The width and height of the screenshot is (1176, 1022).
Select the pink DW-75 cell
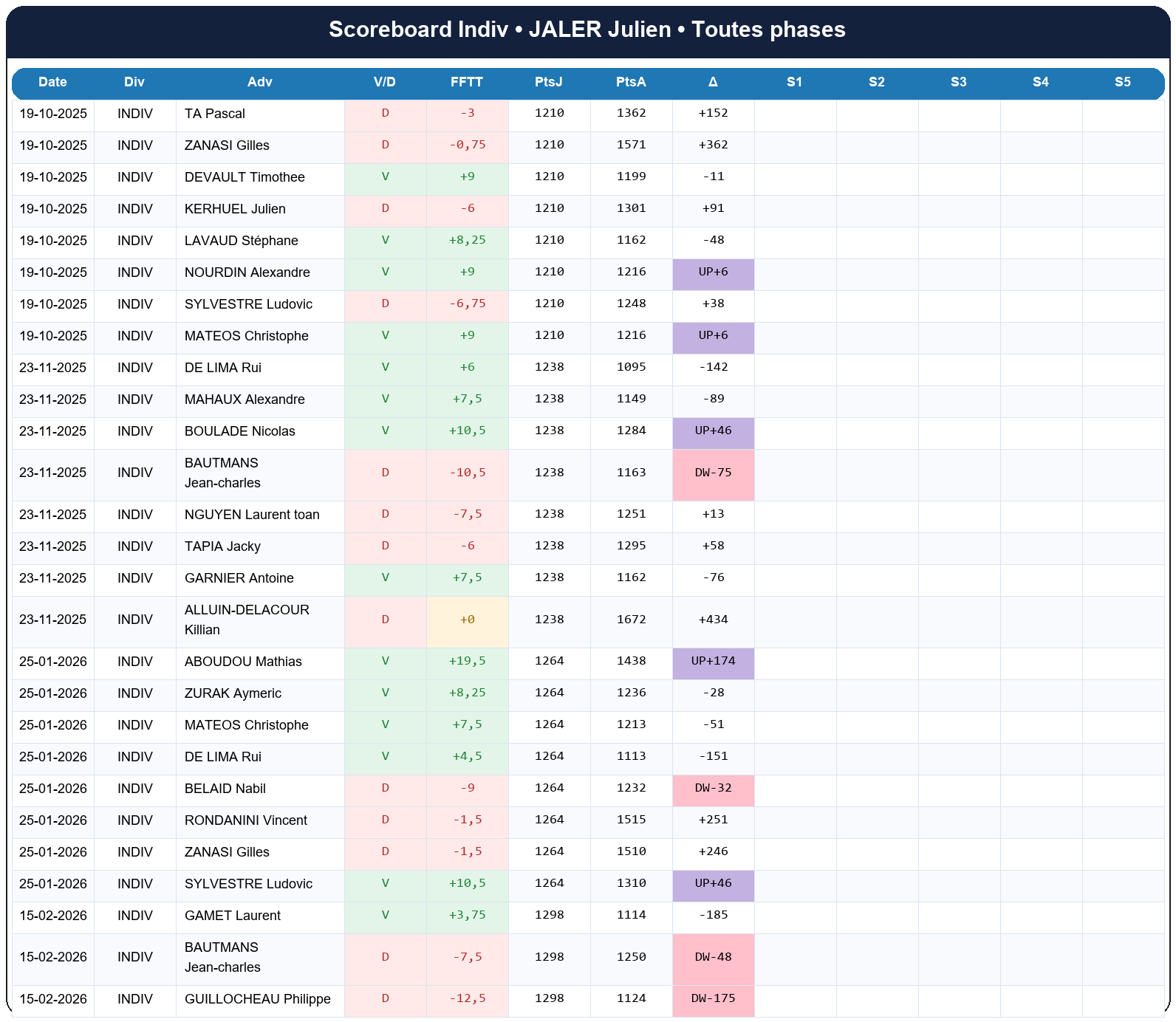tap(713, 473)
